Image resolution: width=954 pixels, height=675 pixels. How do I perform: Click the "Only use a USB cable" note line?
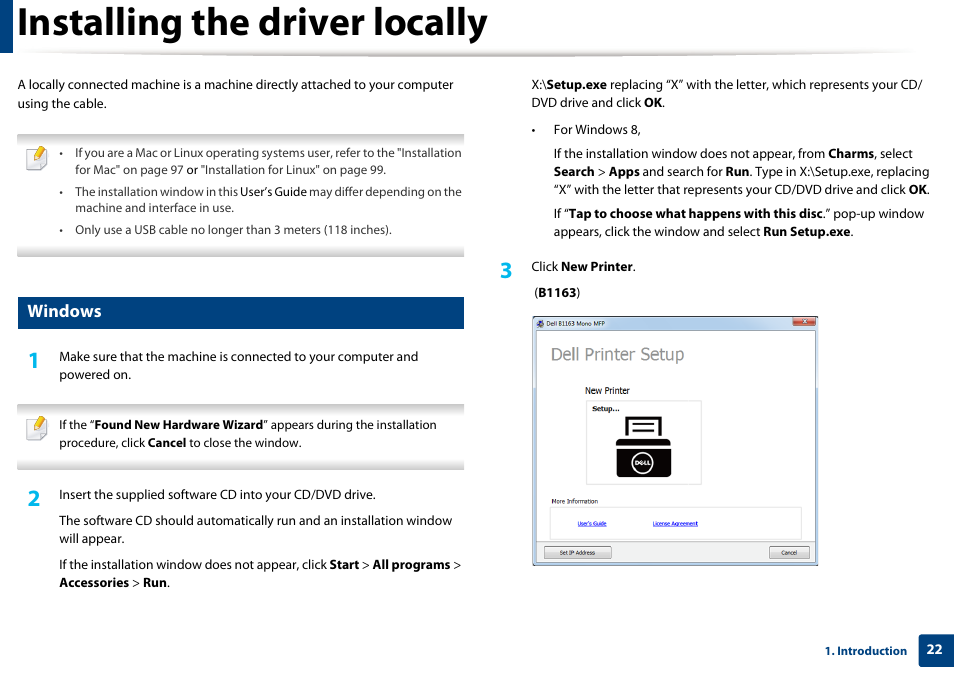click(233, 230)
